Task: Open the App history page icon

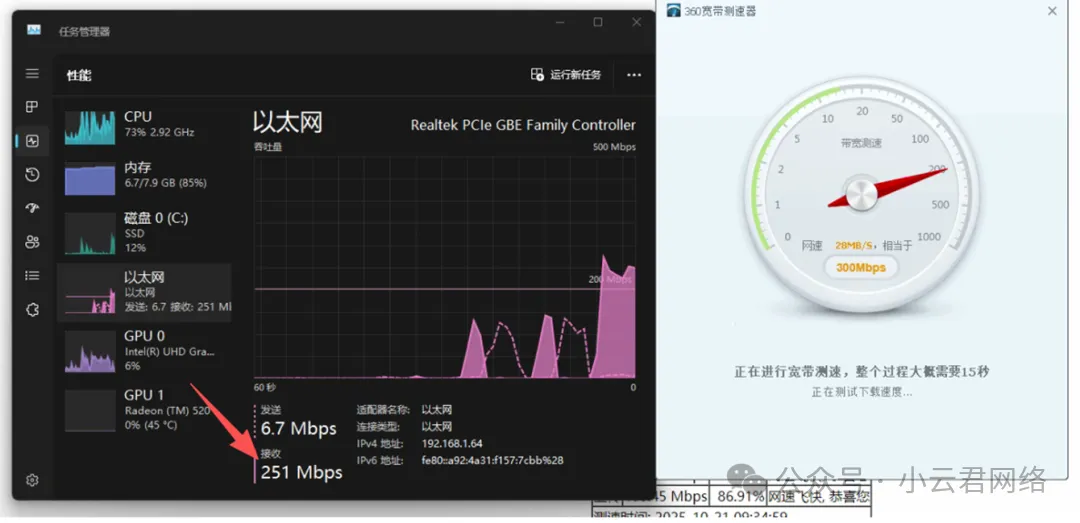Action: click(32, 175)
